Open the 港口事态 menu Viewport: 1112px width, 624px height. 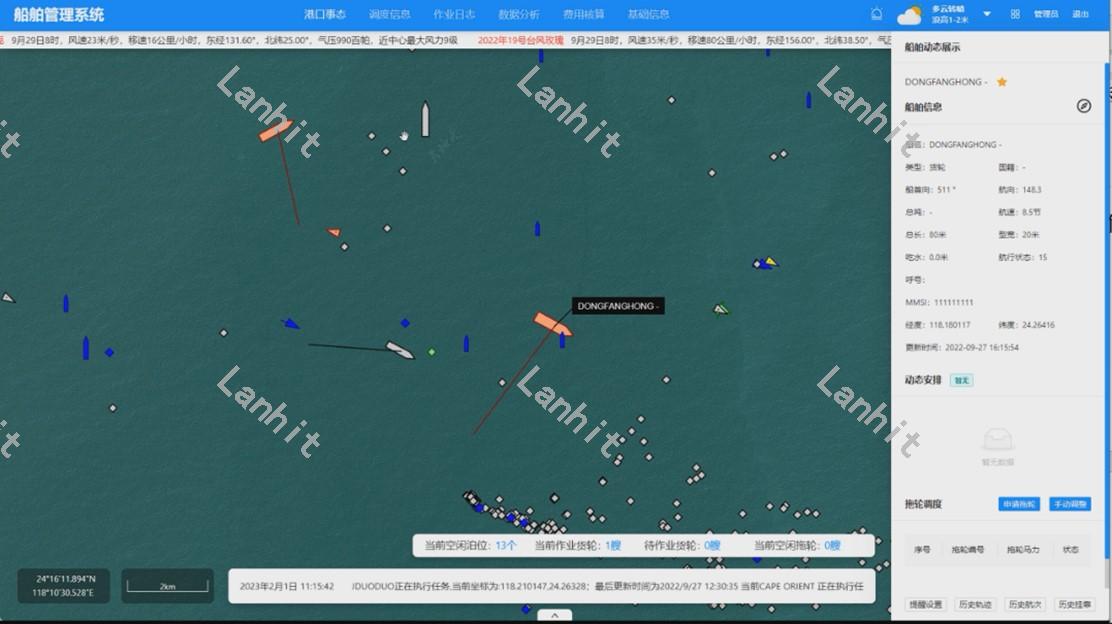[325, 14]
